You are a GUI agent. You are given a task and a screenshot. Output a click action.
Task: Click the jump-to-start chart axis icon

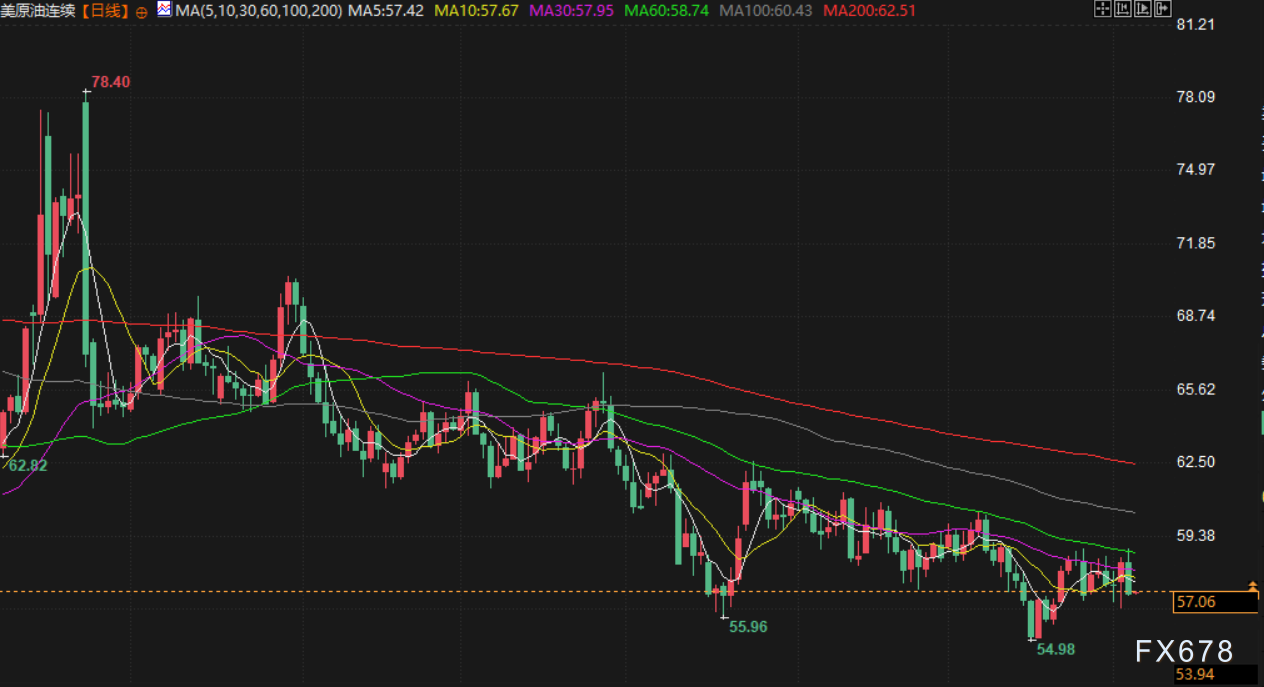(x=1123, y=10)
